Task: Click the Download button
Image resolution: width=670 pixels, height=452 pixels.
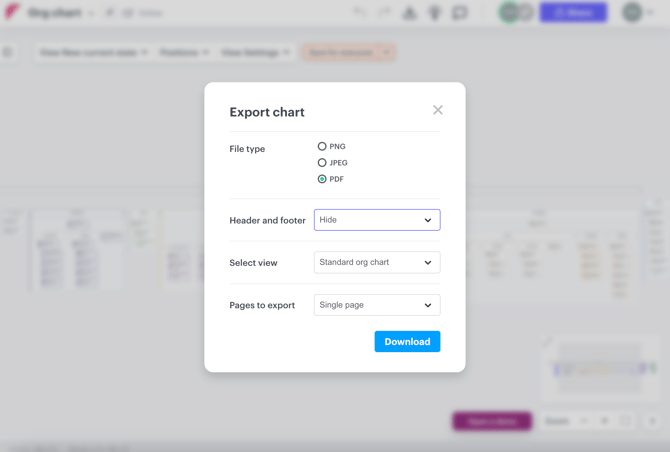Action: [x=407, y=341]
